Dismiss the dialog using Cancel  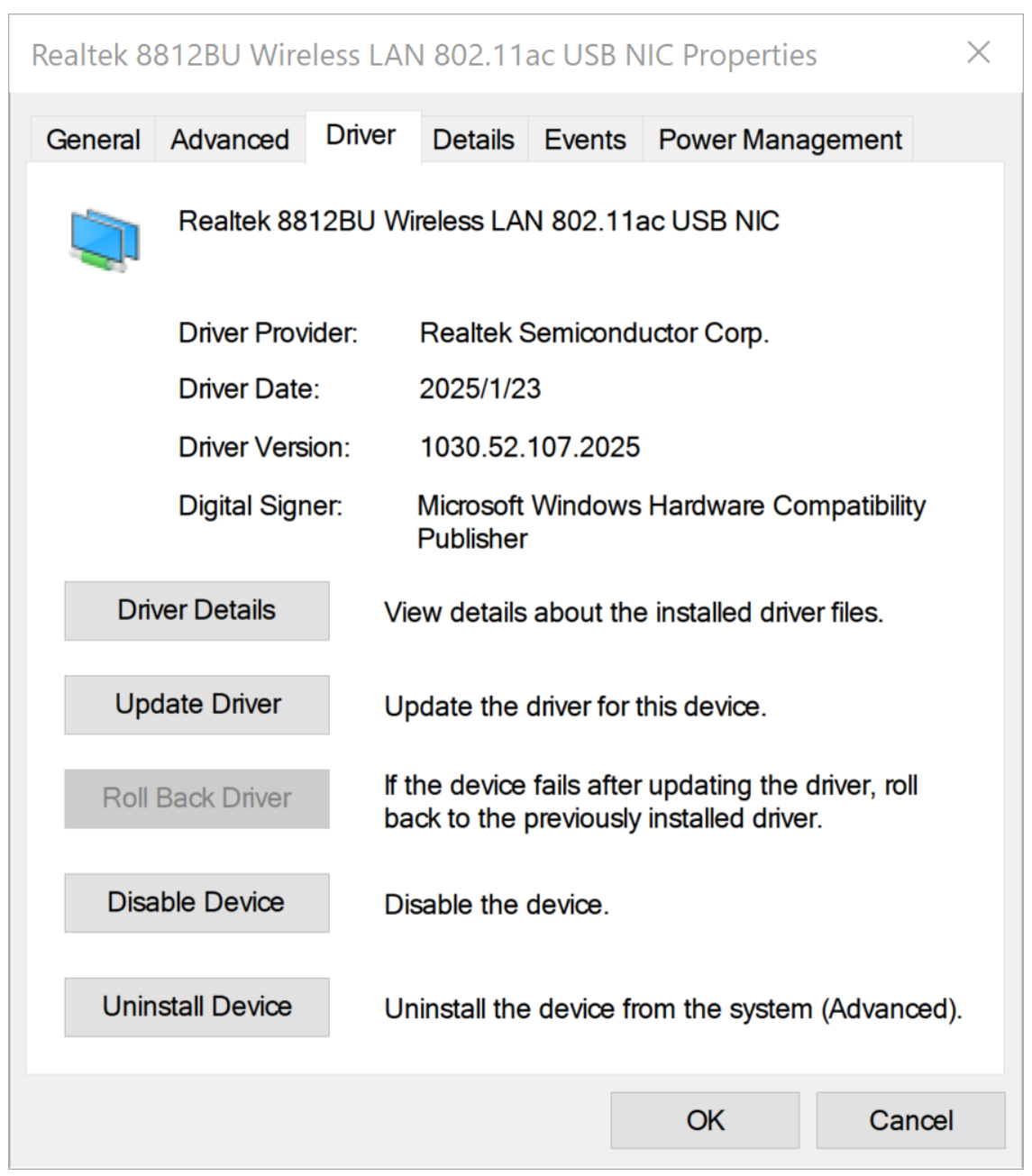click(910, 1120)
